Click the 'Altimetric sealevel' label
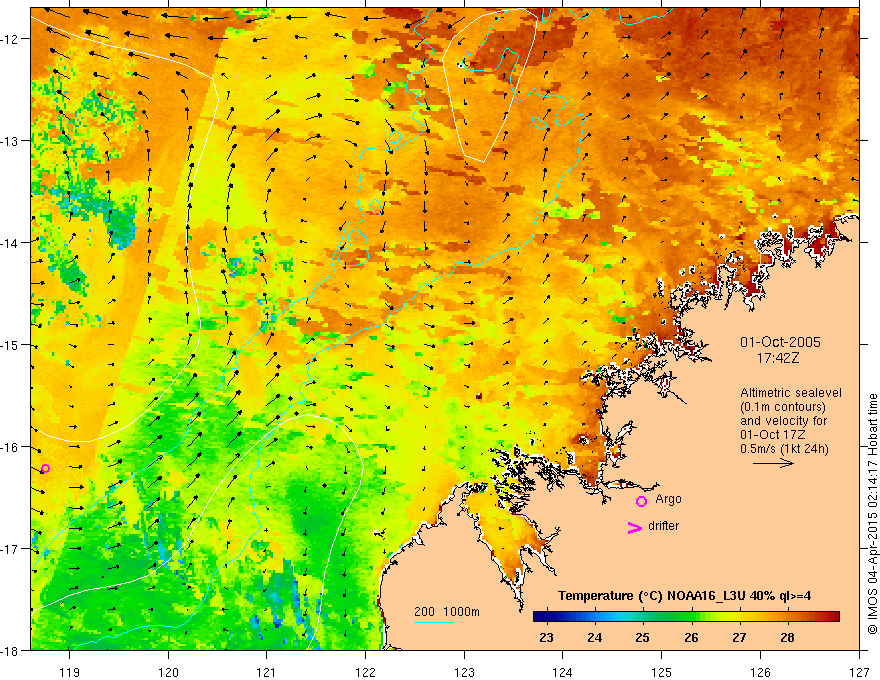 click(x=791, y=393)
